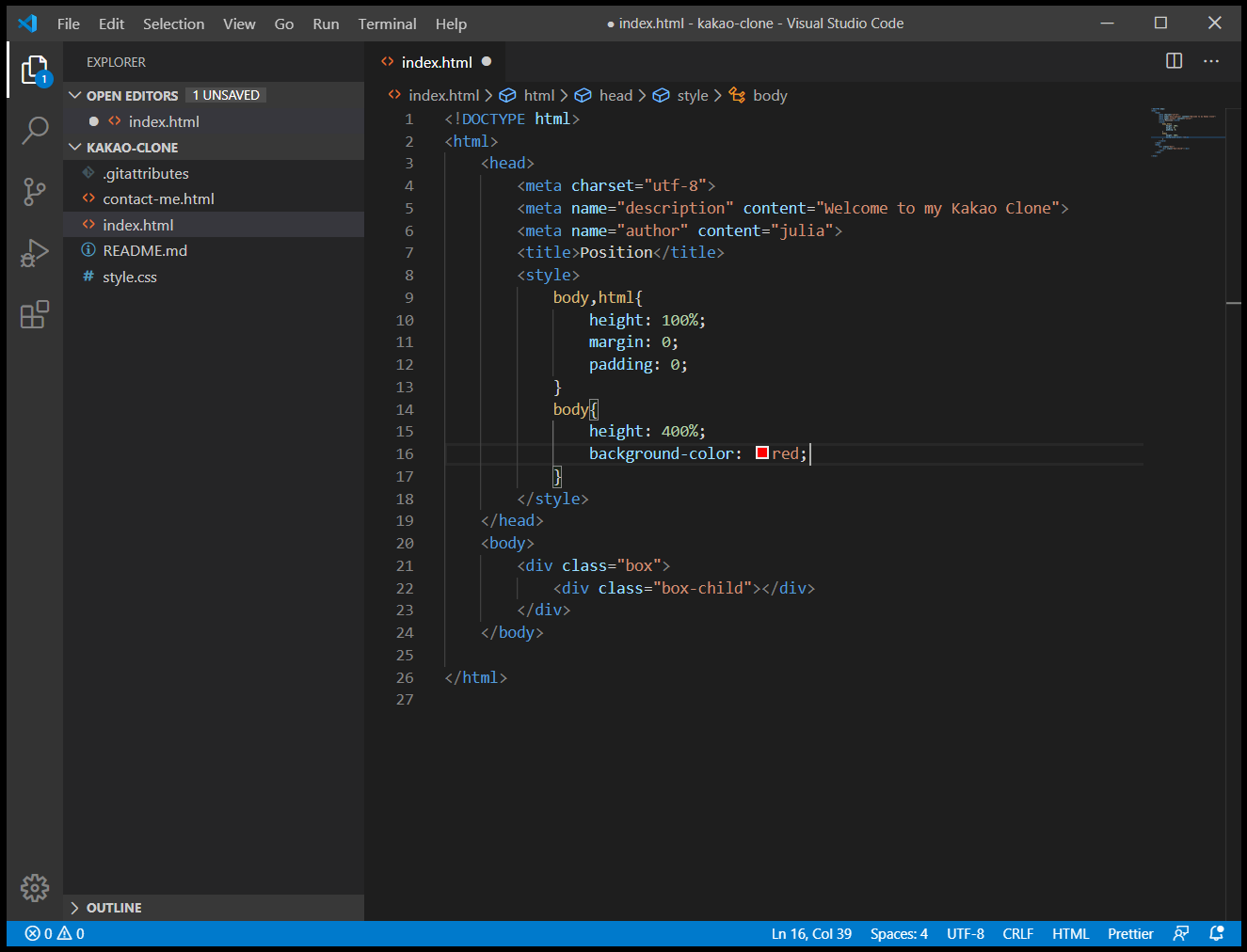Open the Terminal menu
The width and height of the screenshot is (1247, 952).
[x=387, y=24]
